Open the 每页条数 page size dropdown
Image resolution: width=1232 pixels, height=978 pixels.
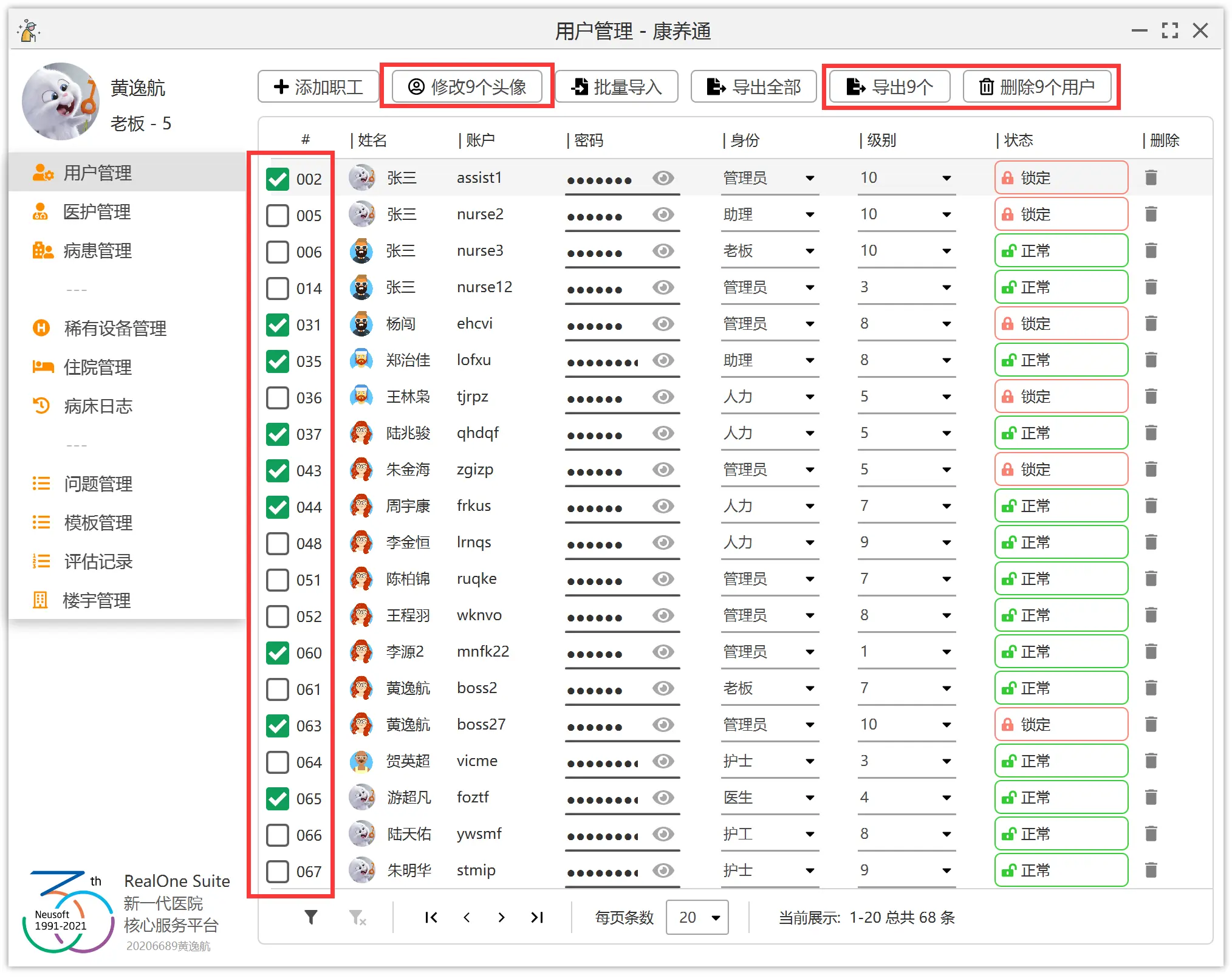[x=697, y=917]
